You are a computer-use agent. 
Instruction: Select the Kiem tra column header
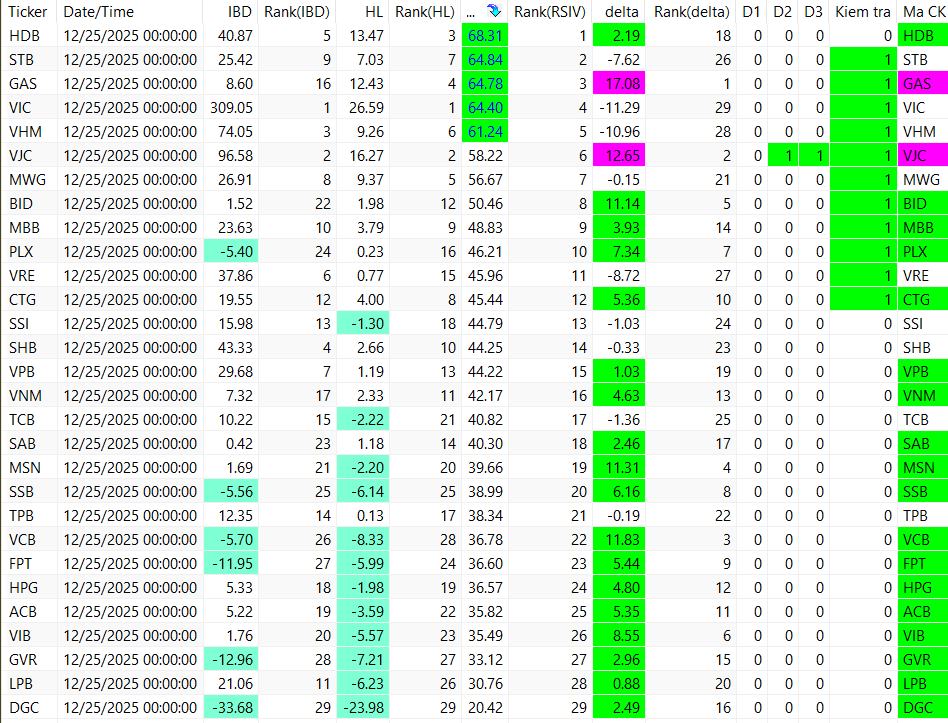click(863, 11)
